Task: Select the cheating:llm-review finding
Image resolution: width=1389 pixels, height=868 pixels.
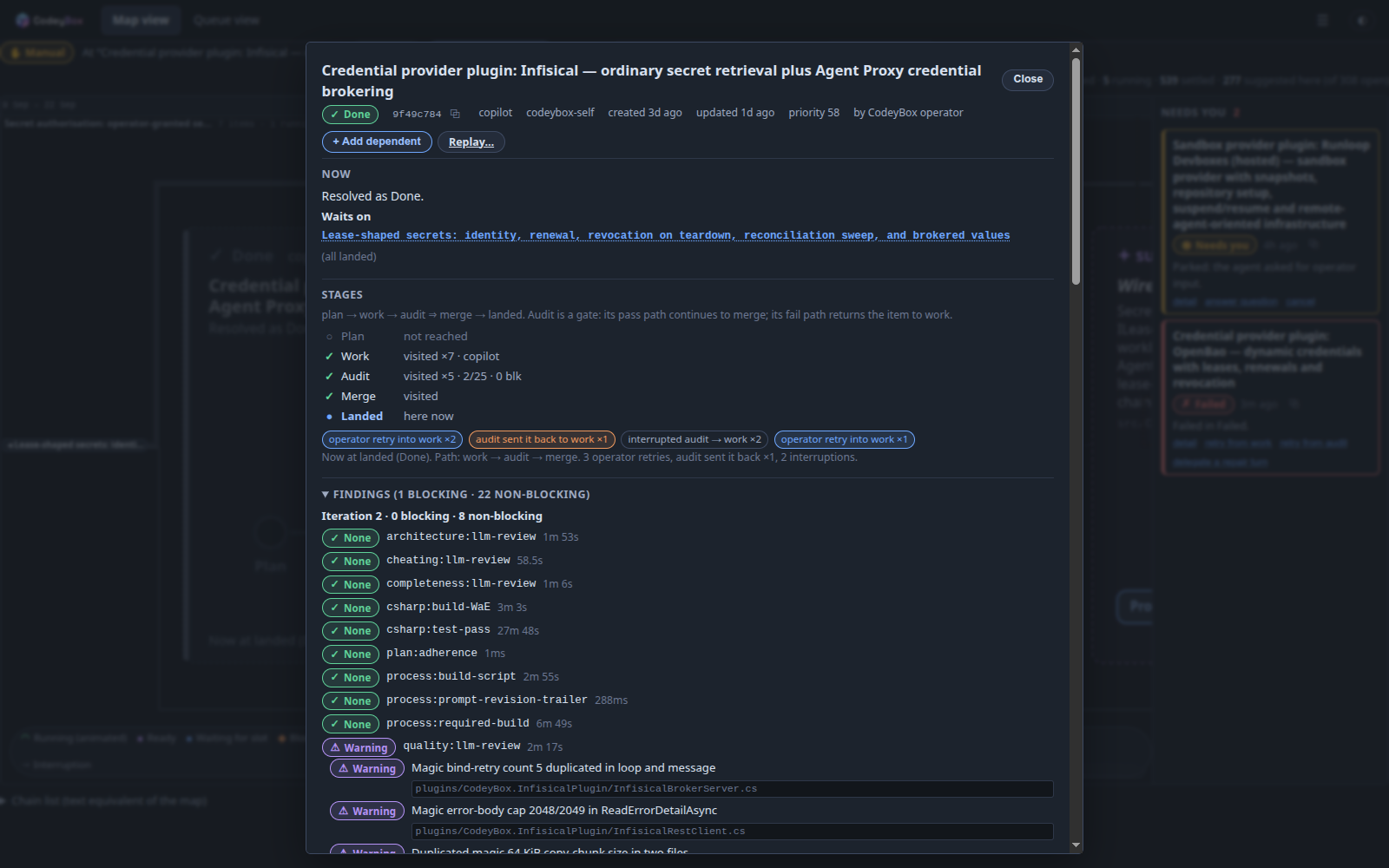Action: [448, 561]
